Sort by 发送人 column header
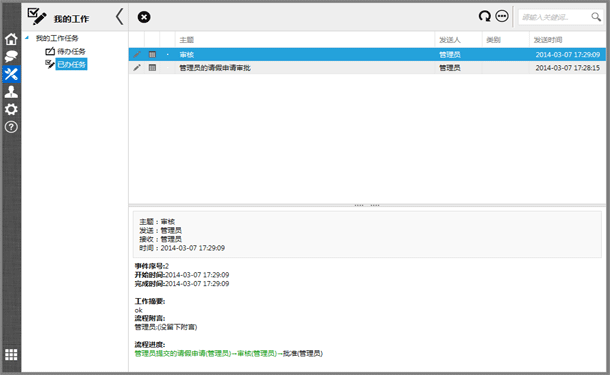The height and width of the screenshot is (375, 610). coord(450,40)
